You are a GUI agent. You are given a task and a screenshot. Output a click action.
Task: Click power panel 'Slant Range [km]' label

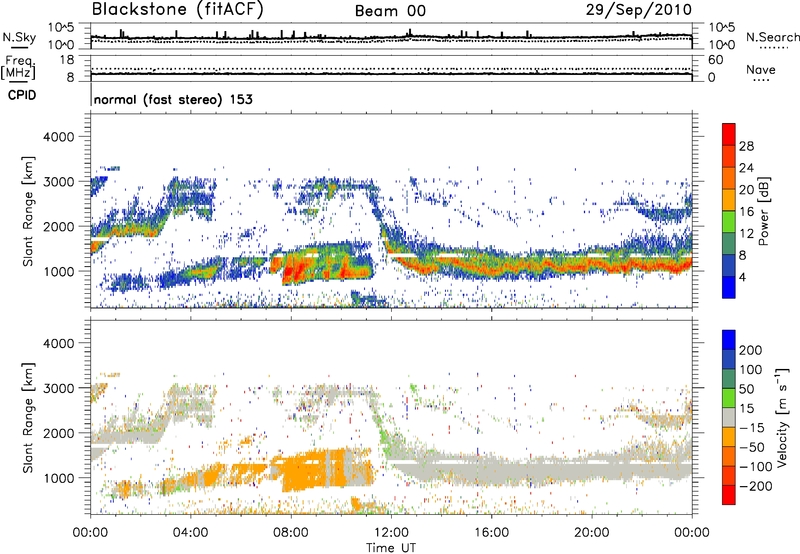click(28, 211)
